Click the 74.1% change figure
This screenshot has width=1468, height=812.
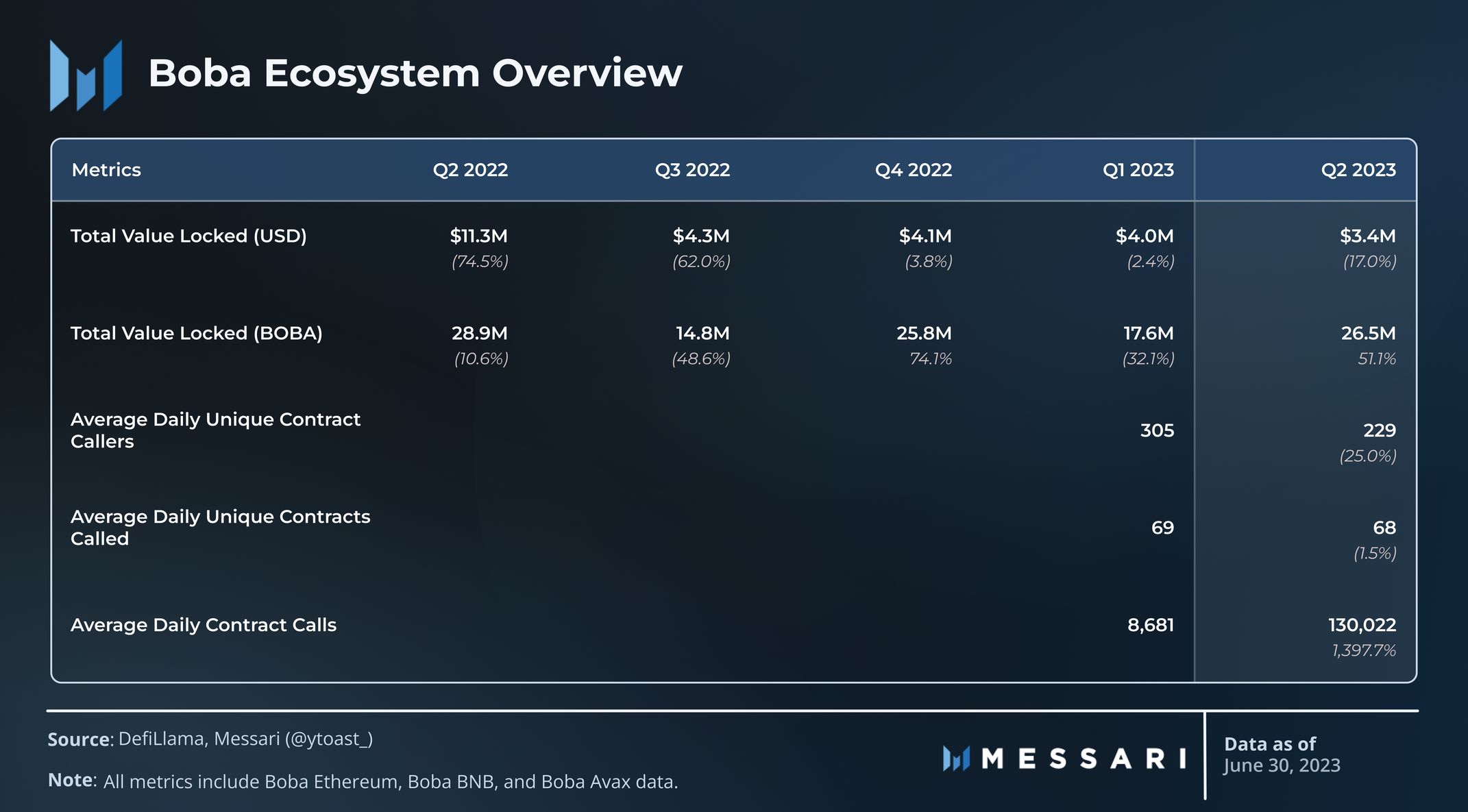tap(931, 359)
